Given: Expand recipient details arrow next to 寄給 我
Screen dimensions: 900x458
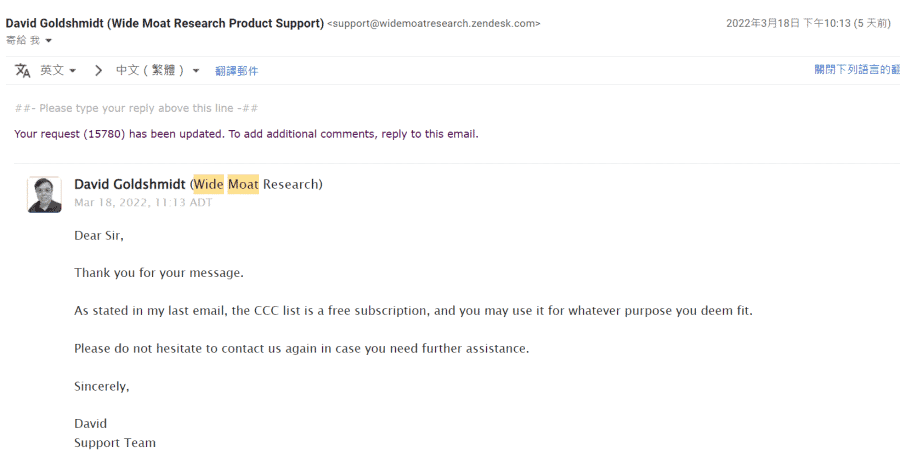Looking at the screenshot, I should 48,40.
